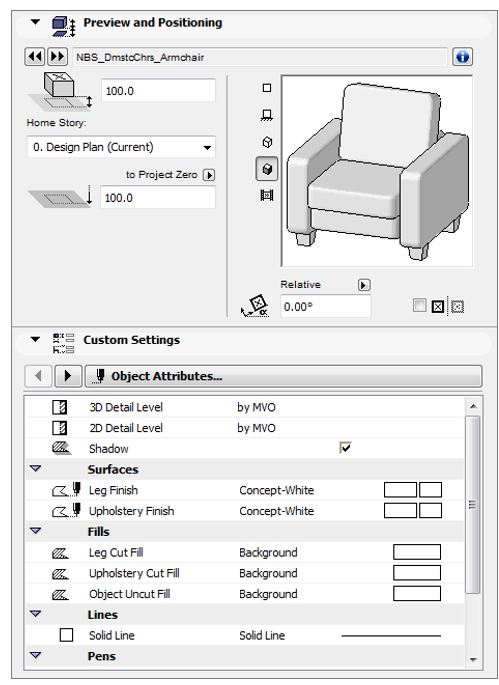Click the next library part double-arrow button
The width and height of the screenshot is (499, 685).
coord(57,57)
